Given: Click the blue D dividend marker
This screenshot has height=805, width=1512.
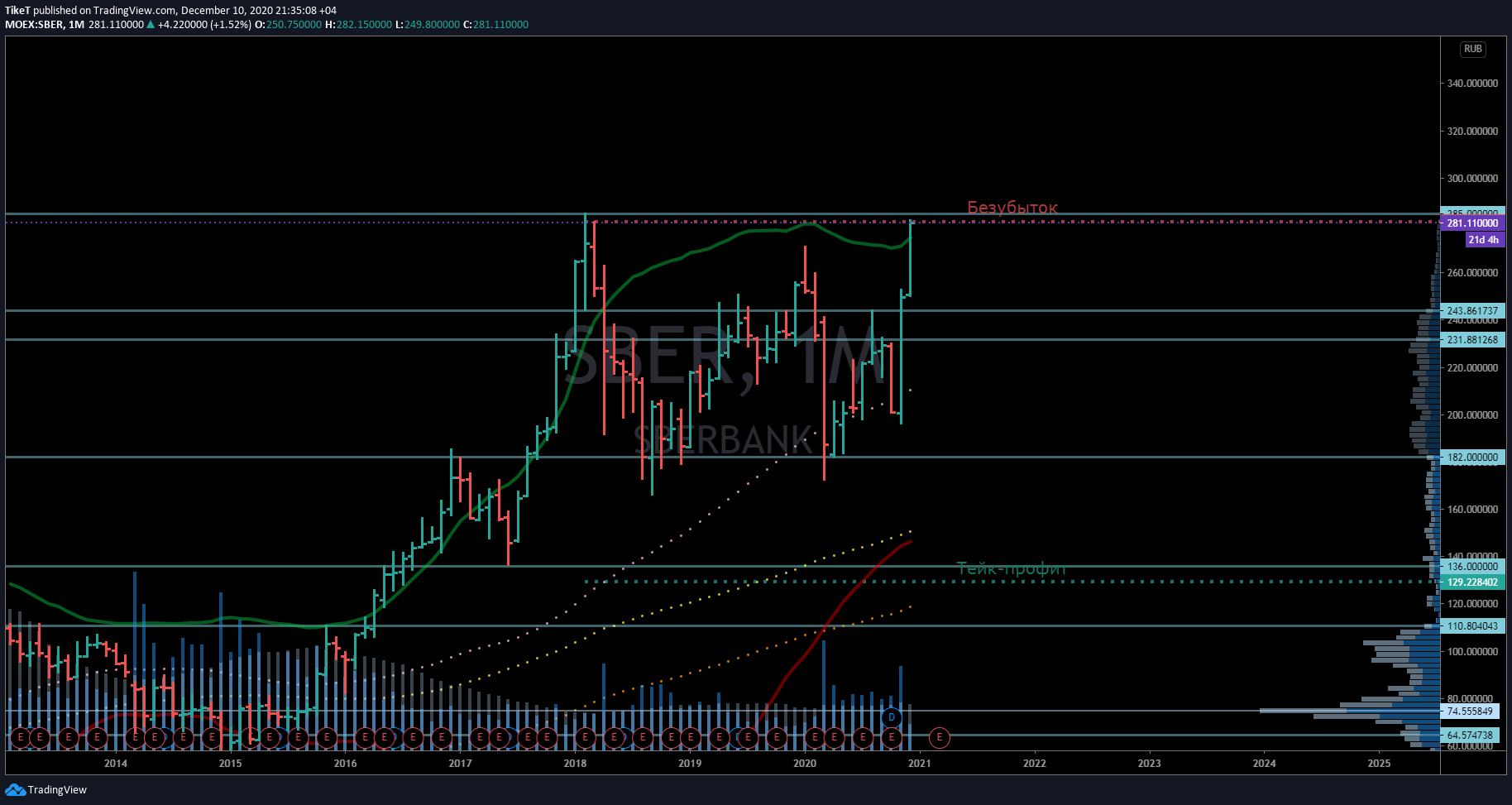Looking at the screenshot, I should [x=891, y=717].
